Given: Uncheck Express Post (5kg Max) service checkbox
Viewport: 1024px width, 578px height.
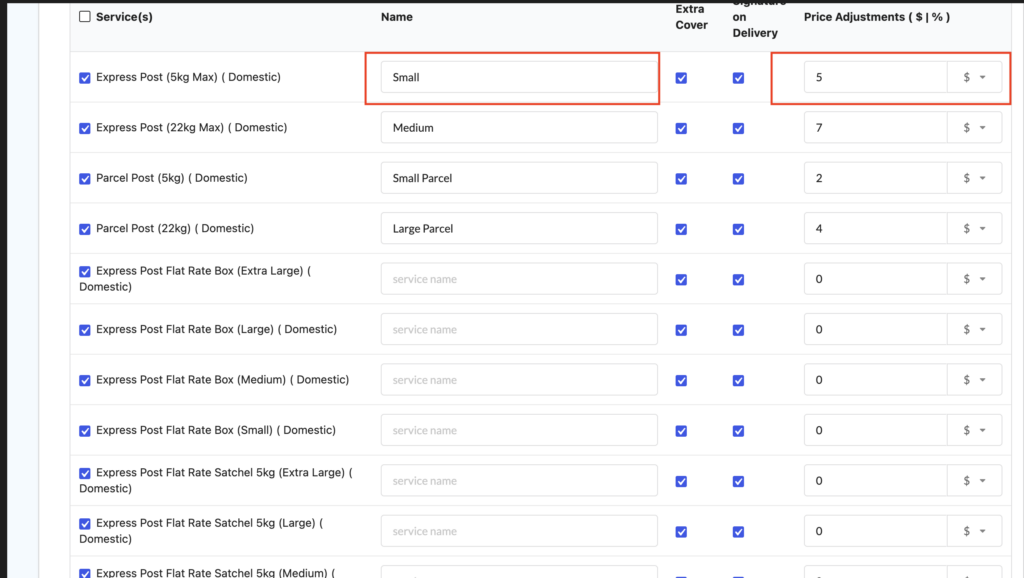Looking at the screenshot, I should [85, 78].
